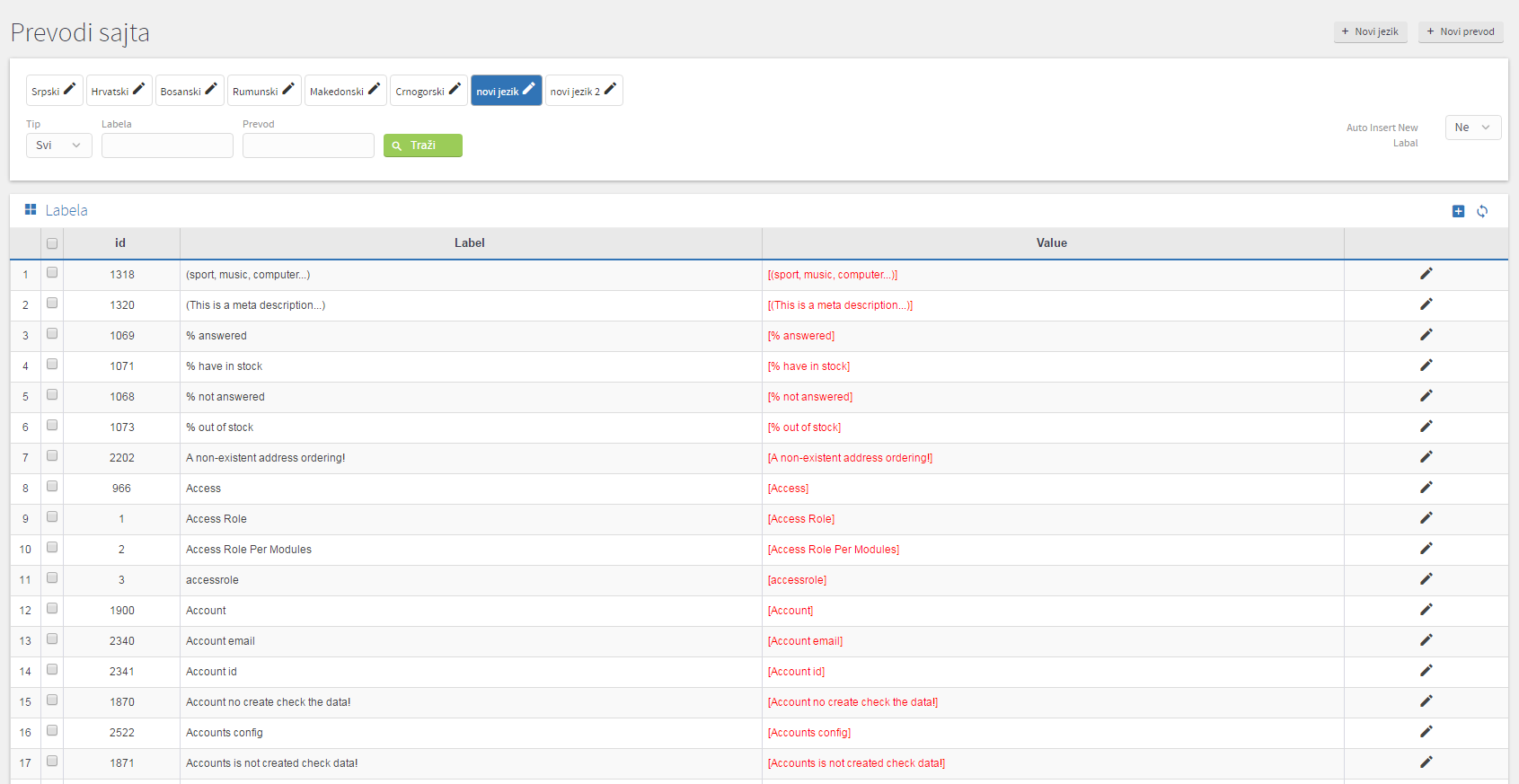Open the Tip dropdown showing Svi
Screen dimensions: 1519x784
pyautogui.click(x=59, y=145)
